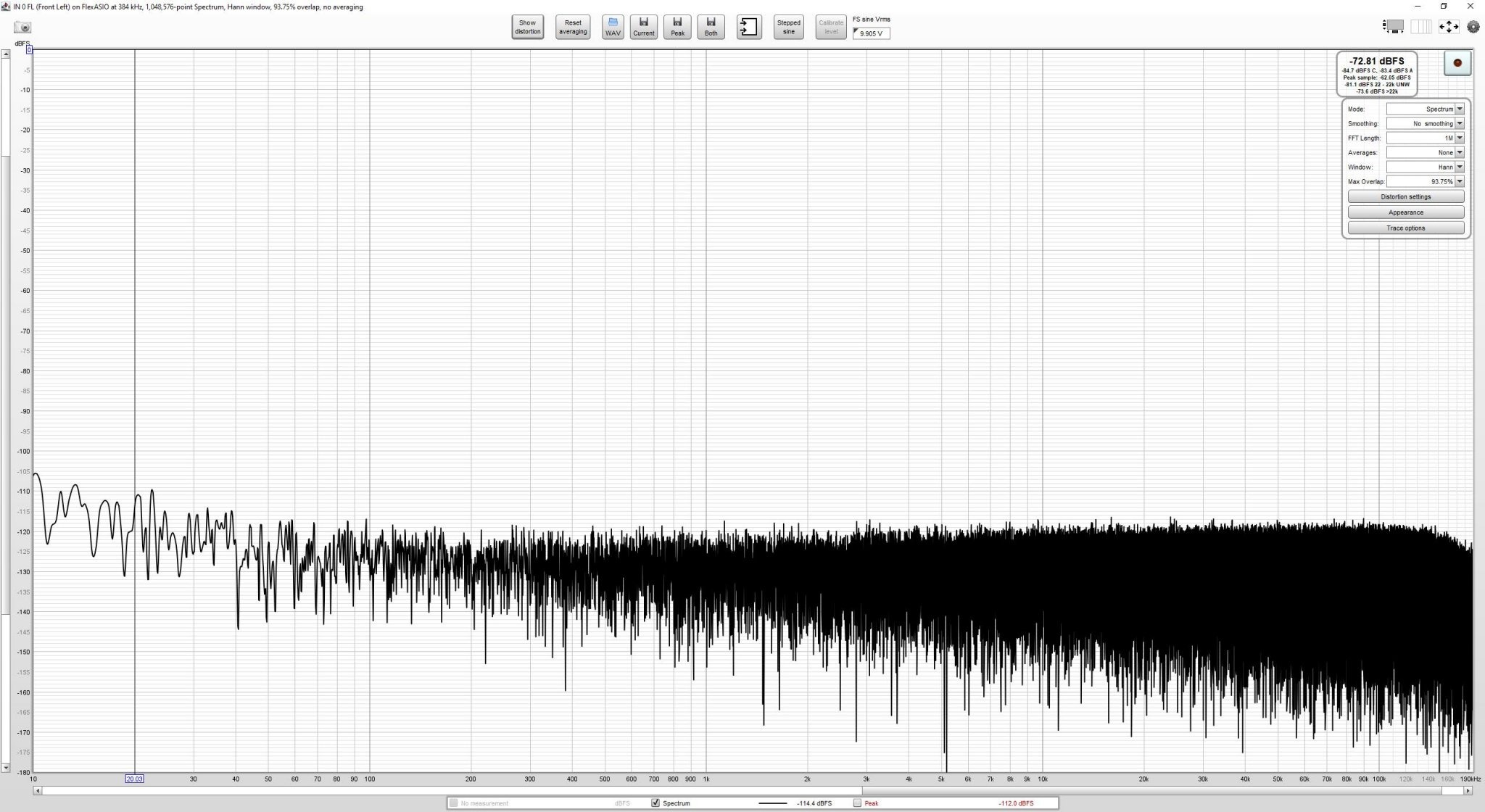Open the scrollbars toggle icon

(x=1394, y=27)
